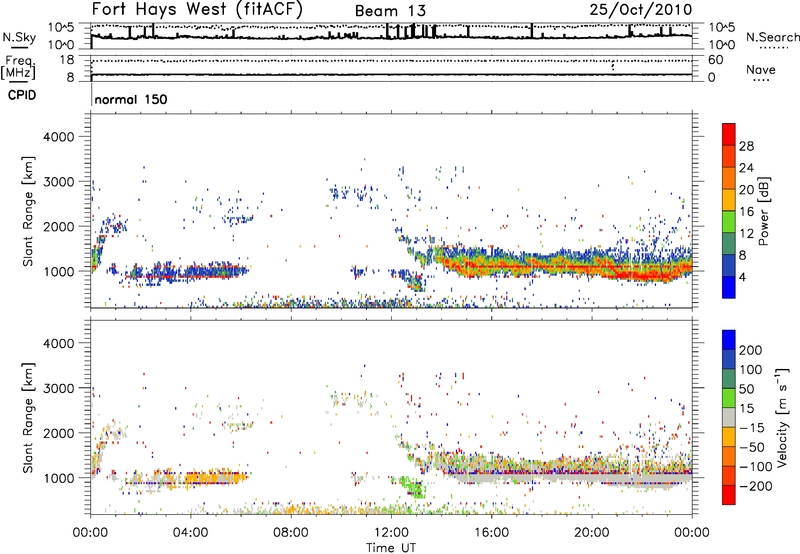Click the "-100" velocity colorbar label
This screenshot has width=800, height=554.
tap(756, 466)
